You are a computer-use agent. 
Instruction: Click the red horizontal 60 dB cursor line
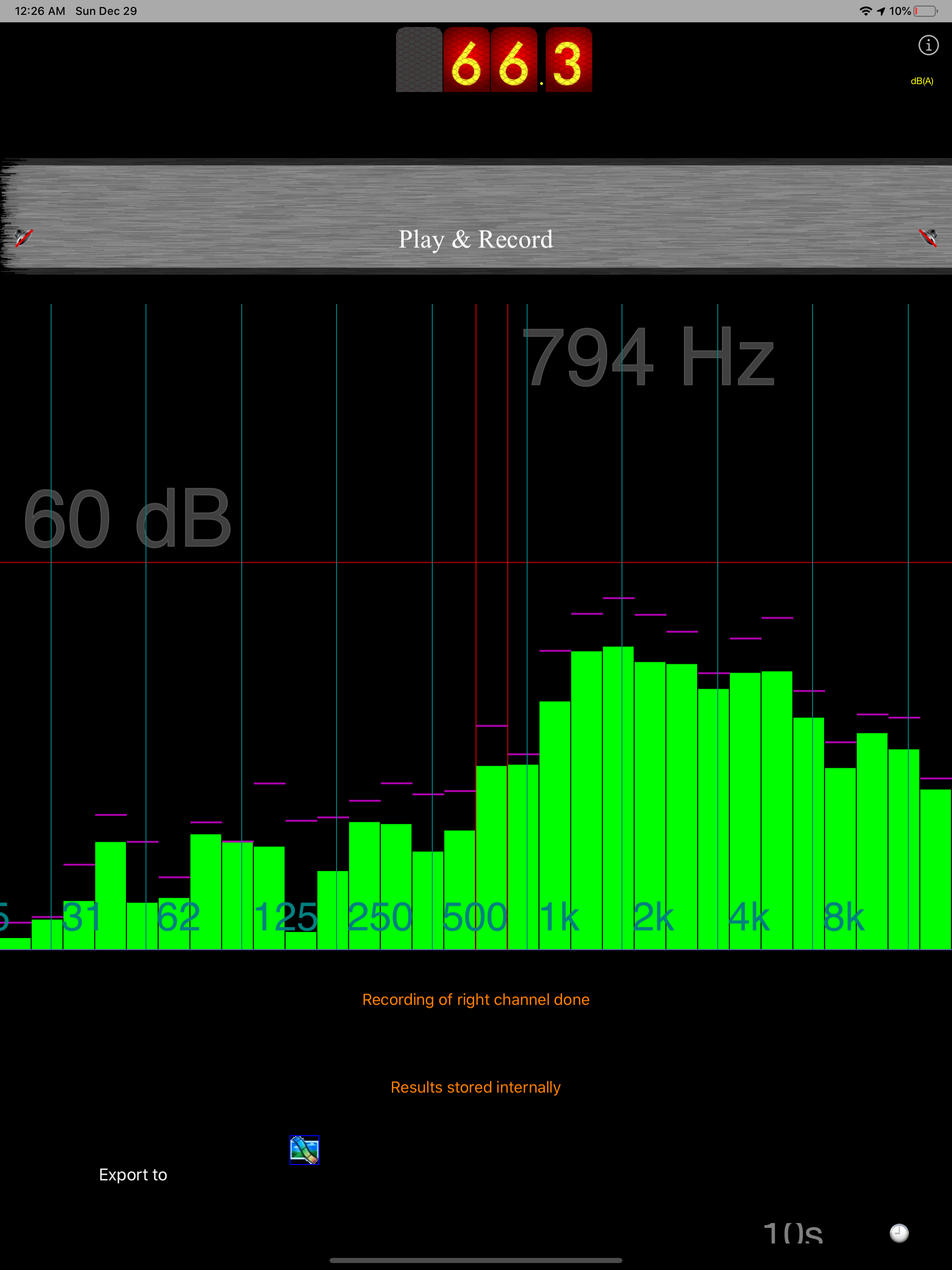coord(402,562)
